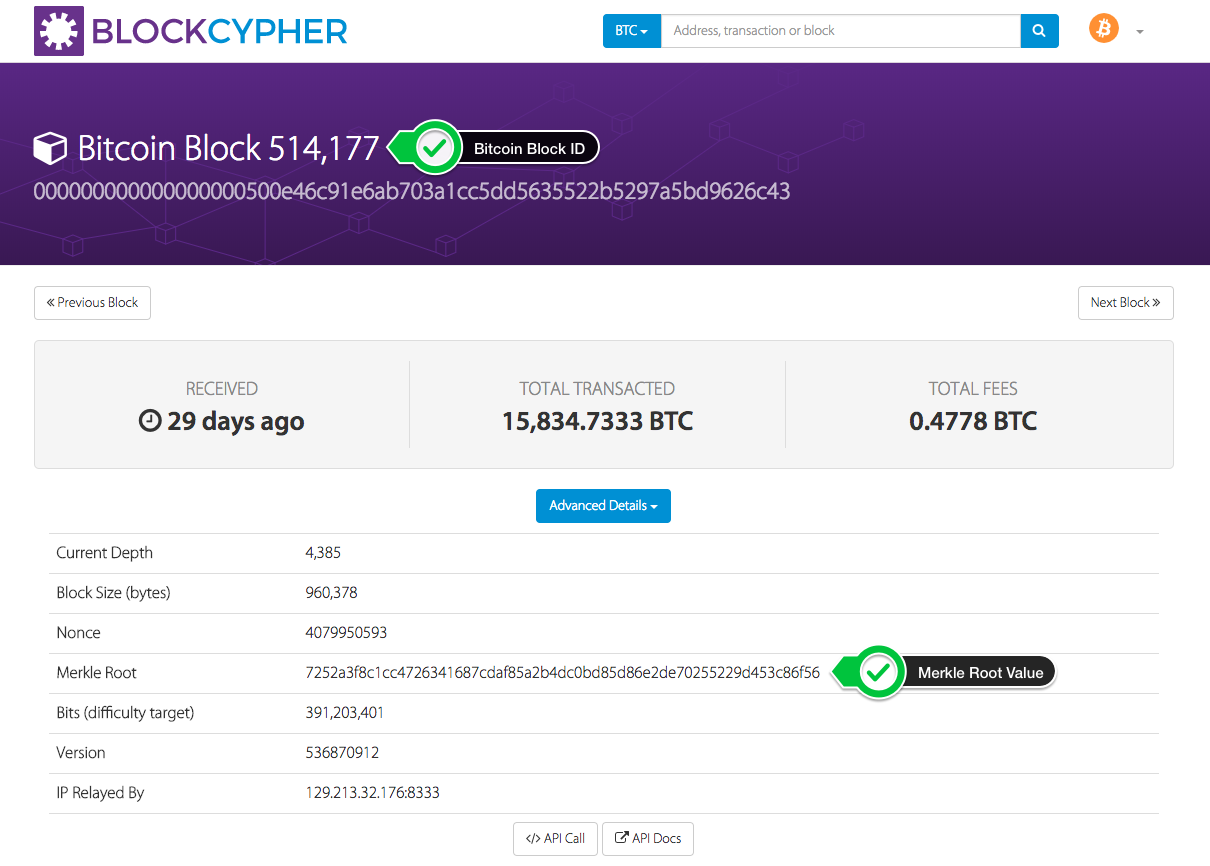Viewport: 1210px width, 866px height.
Task: Open the BLOCKCYPHER home wordmark
Action: click(x=219, y=31)
